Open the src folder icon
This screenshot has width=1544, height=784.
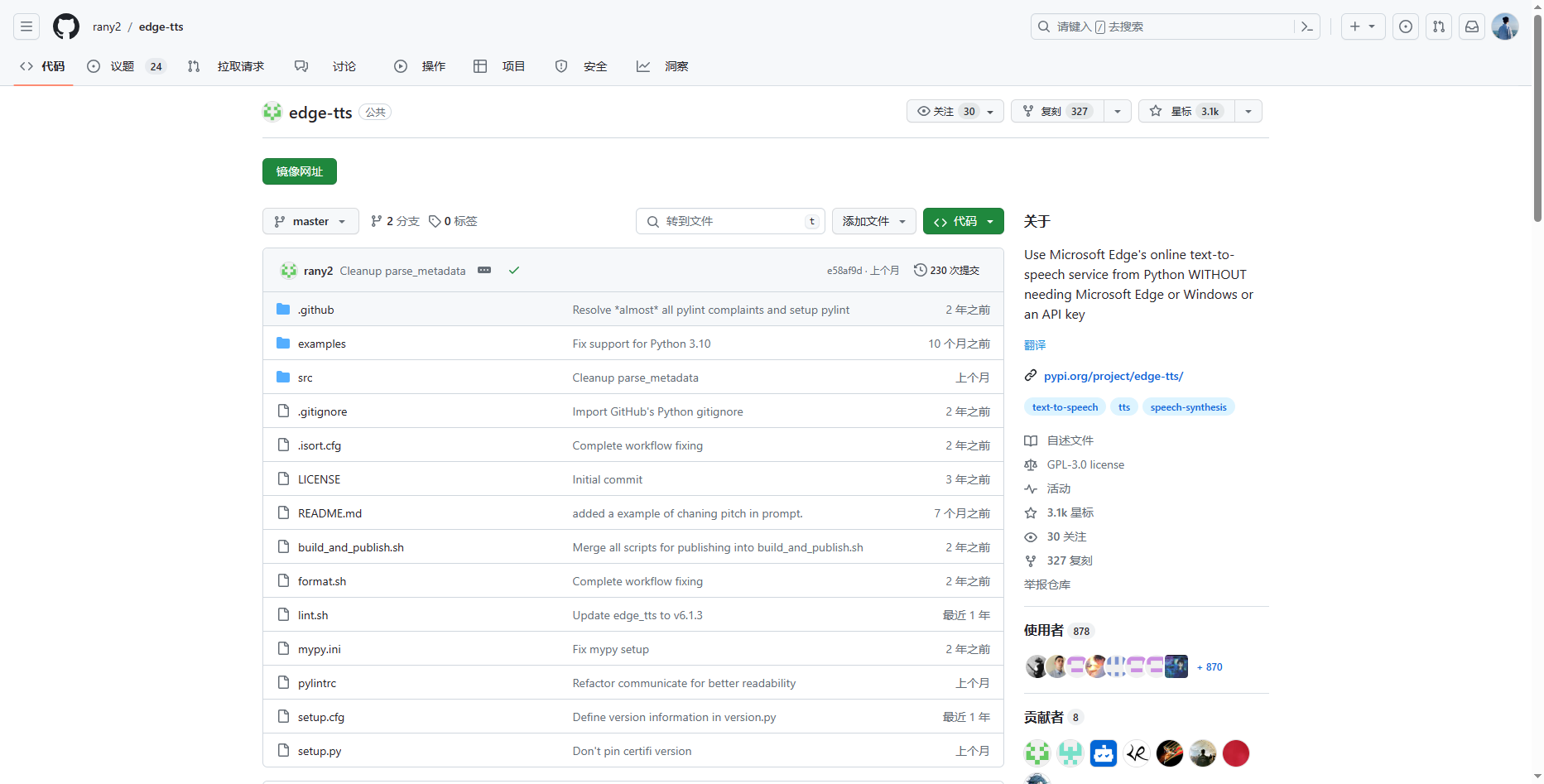coord(283,377)
